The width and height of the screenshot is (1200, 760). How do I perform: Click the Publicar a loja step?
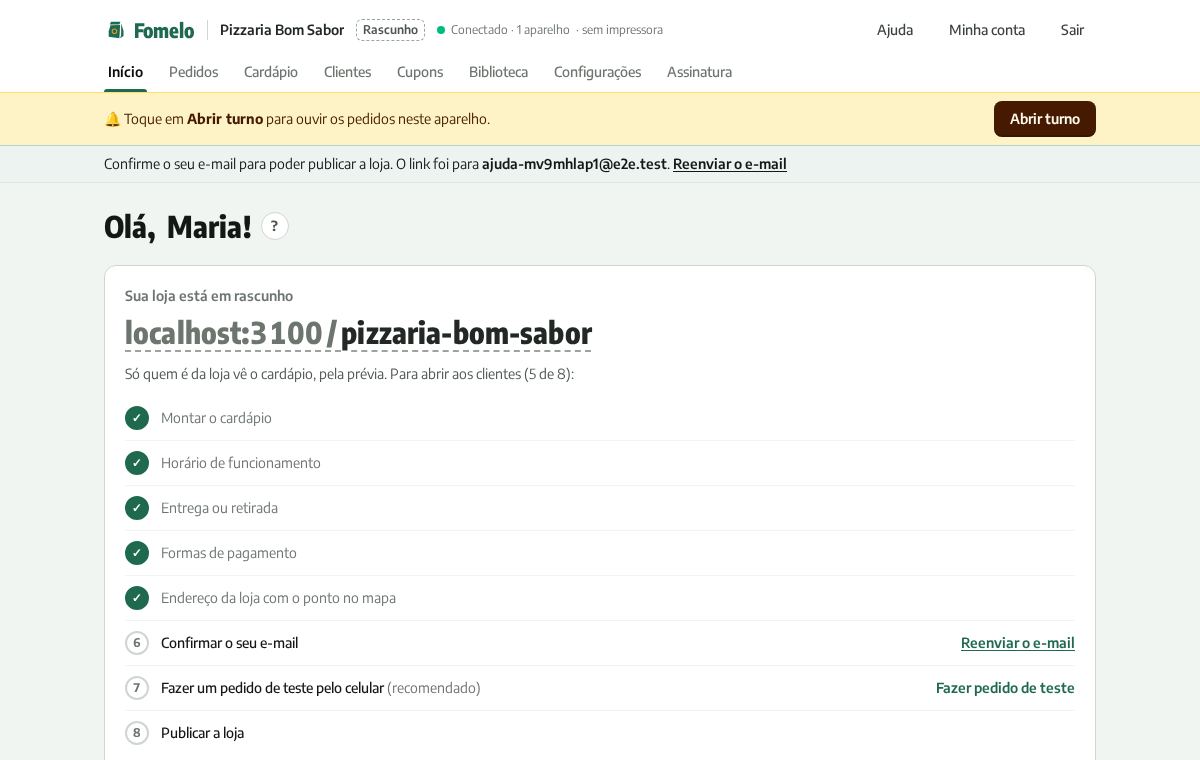[202, 733]
